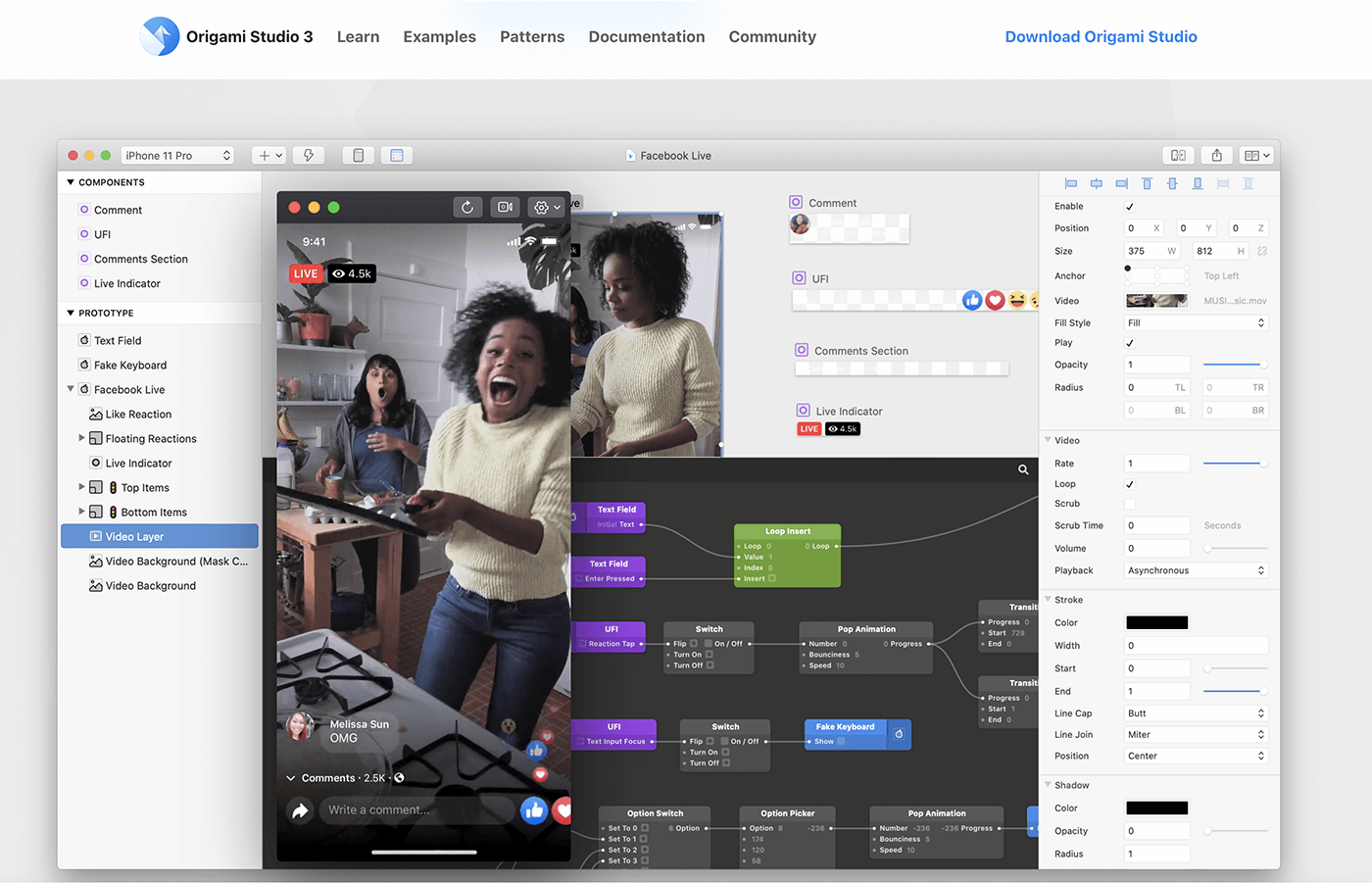Viewport: 1372px width, 884px height.
Task: Click the thumbs-up reaction in UFI component
Action: click(x=972, y=300)
